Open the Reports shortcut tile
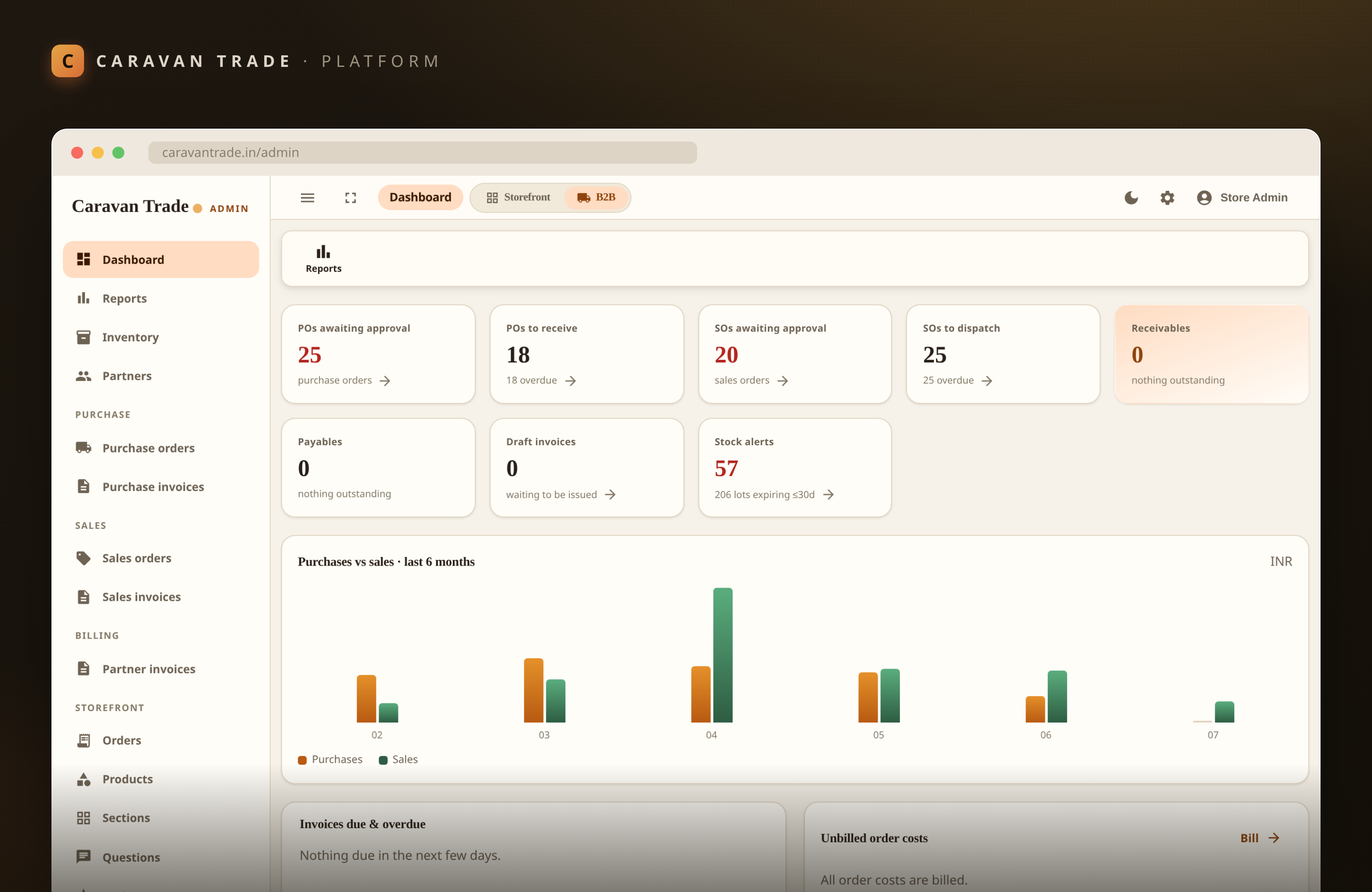The image size is (1372, 892). [x=323, y=259]
